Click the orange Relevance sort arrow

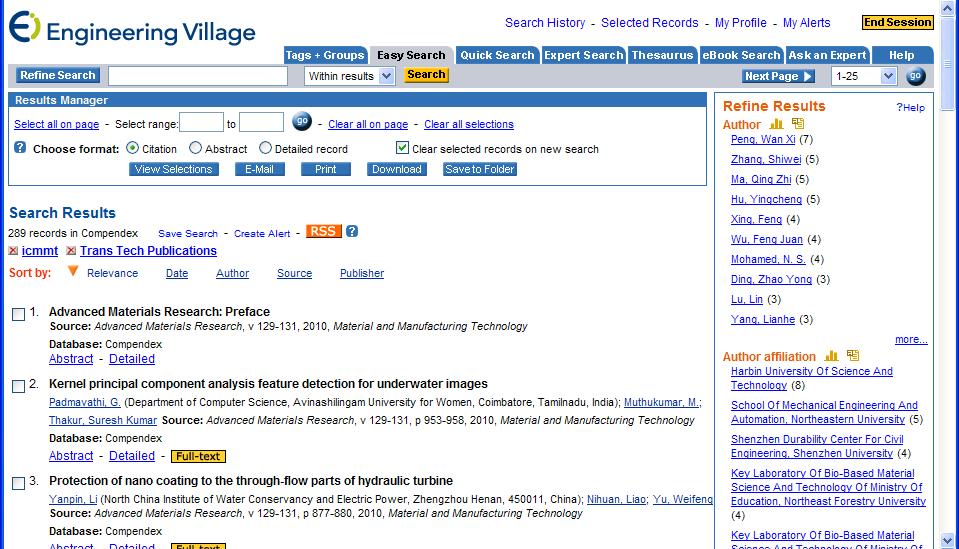73,271
